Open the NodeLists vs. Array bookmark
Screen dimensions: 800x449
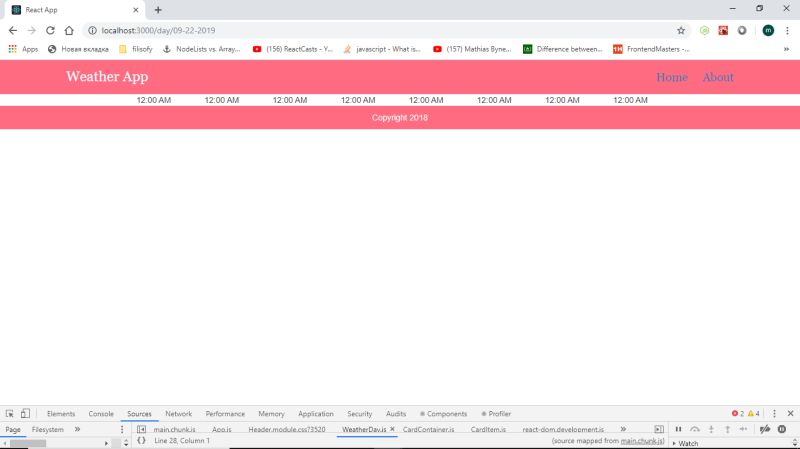pos(202,49)
